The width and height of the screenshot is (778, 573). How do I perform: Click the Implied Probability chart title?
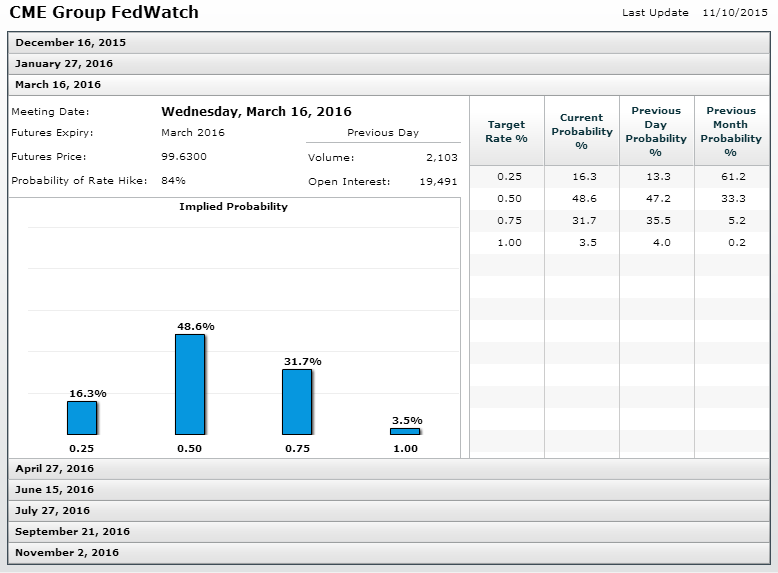coord(233,206)
